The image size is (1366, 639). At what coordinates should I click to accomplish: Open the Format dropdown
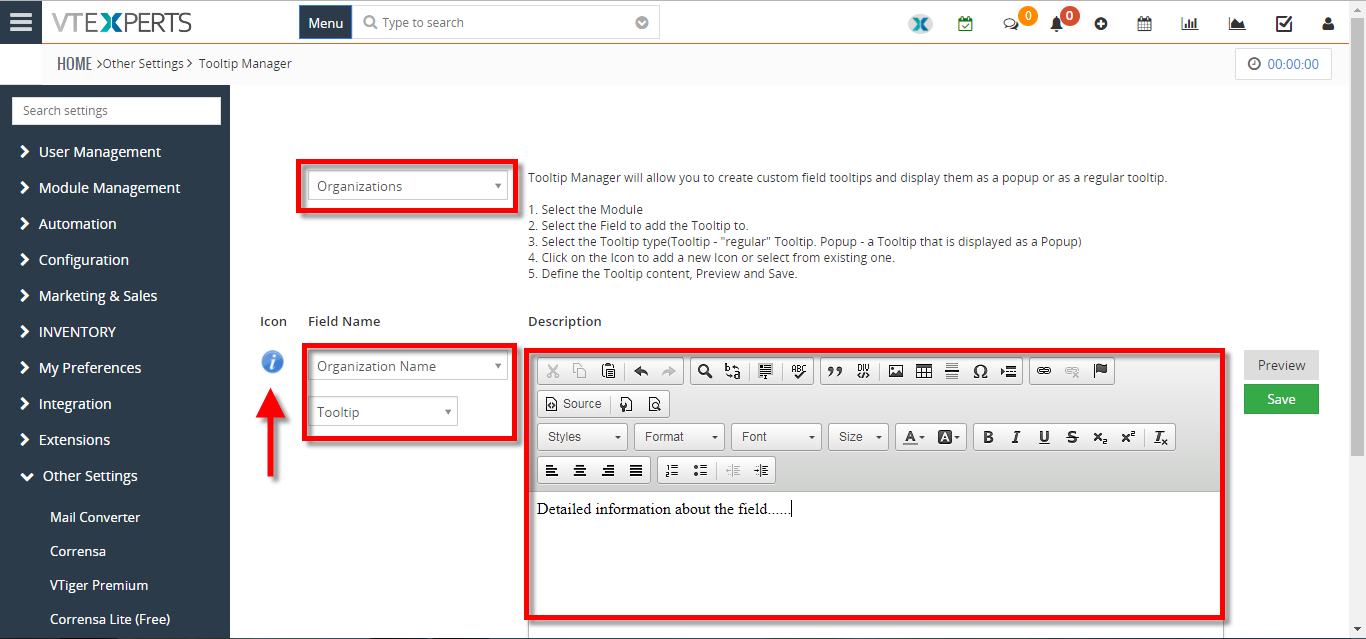point(679,437)
